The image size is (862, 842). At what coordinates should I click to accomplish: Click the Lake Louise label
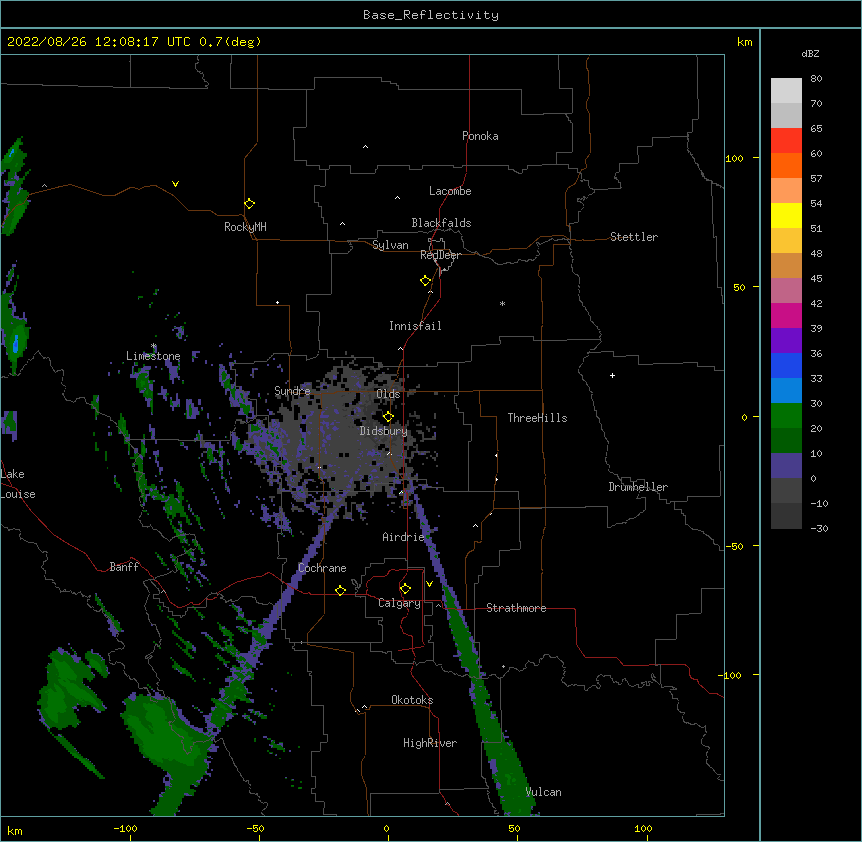coord(18,484)
